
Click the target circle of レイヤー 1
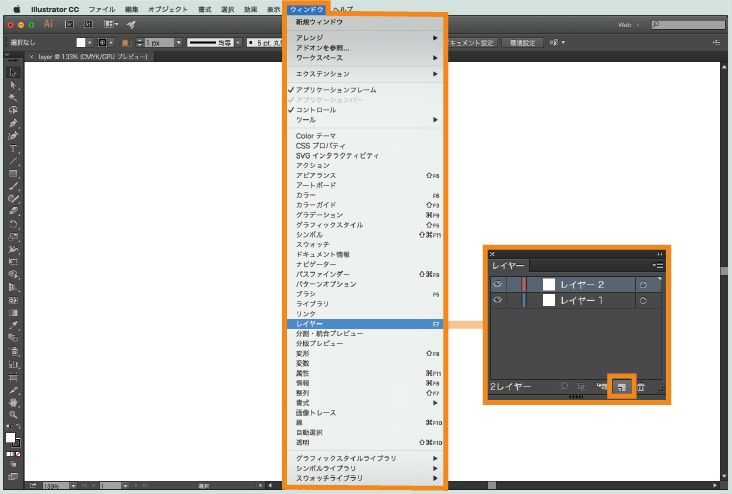click(643, 301)
